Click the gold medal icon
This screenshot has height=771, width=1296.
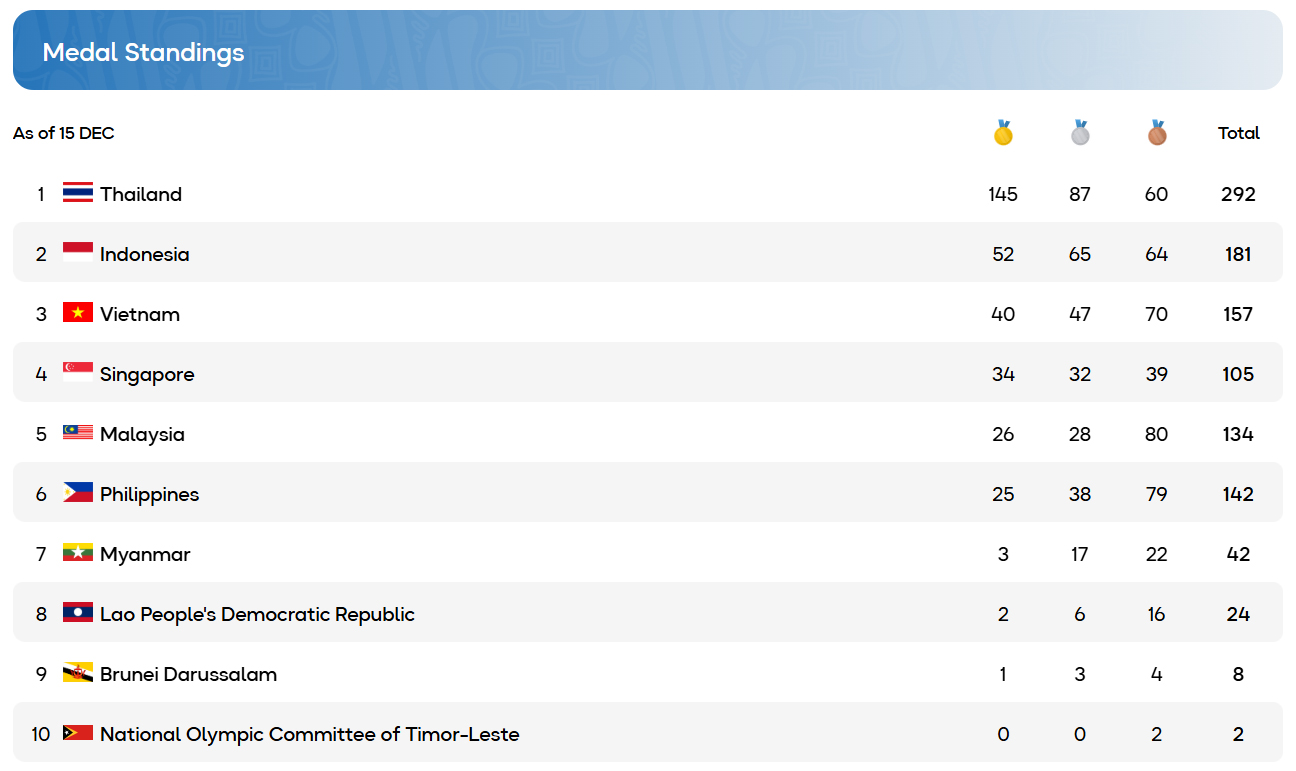(1003, 133)
